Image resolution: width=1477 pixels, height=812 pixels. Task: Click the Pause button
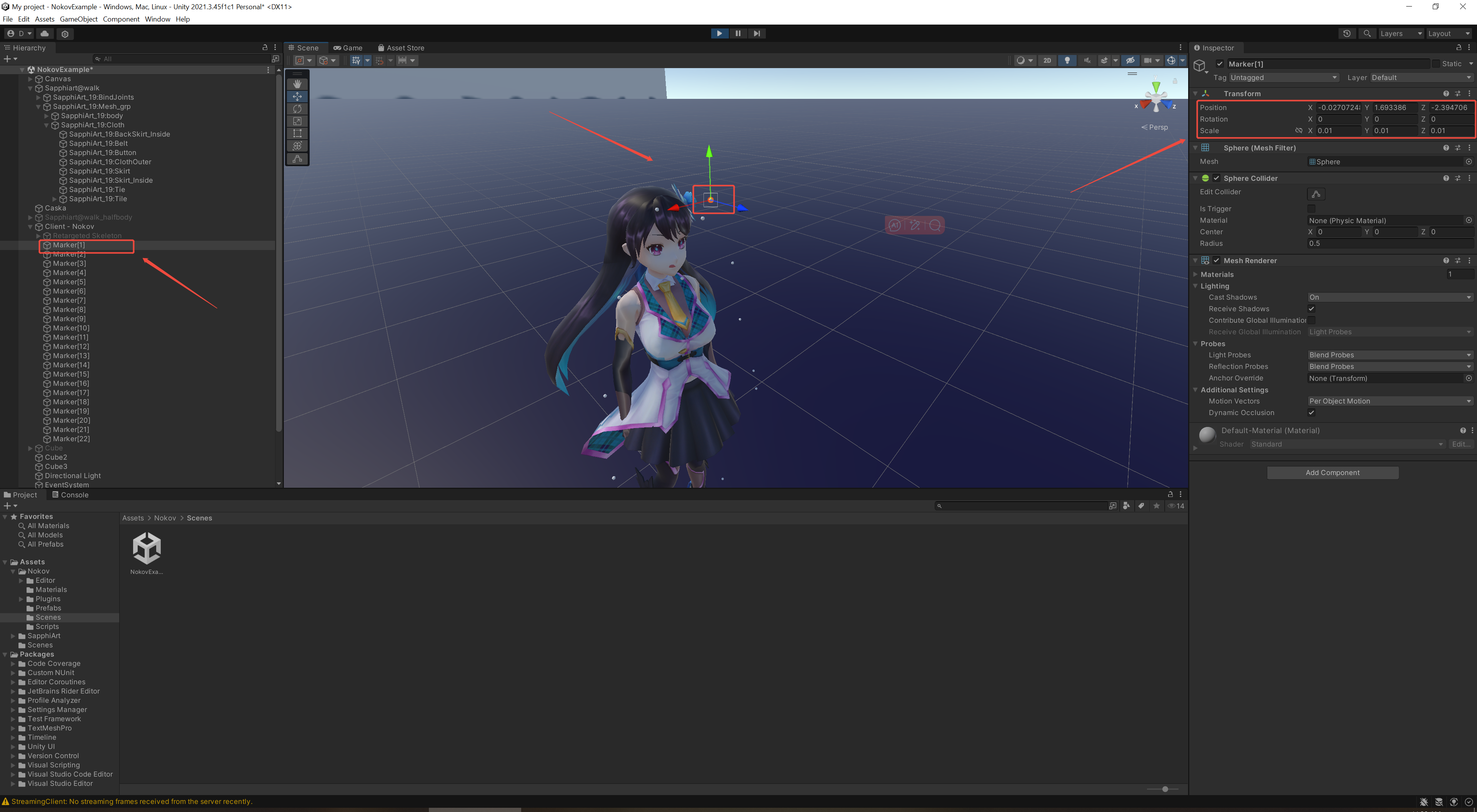[x=738, y=33]
